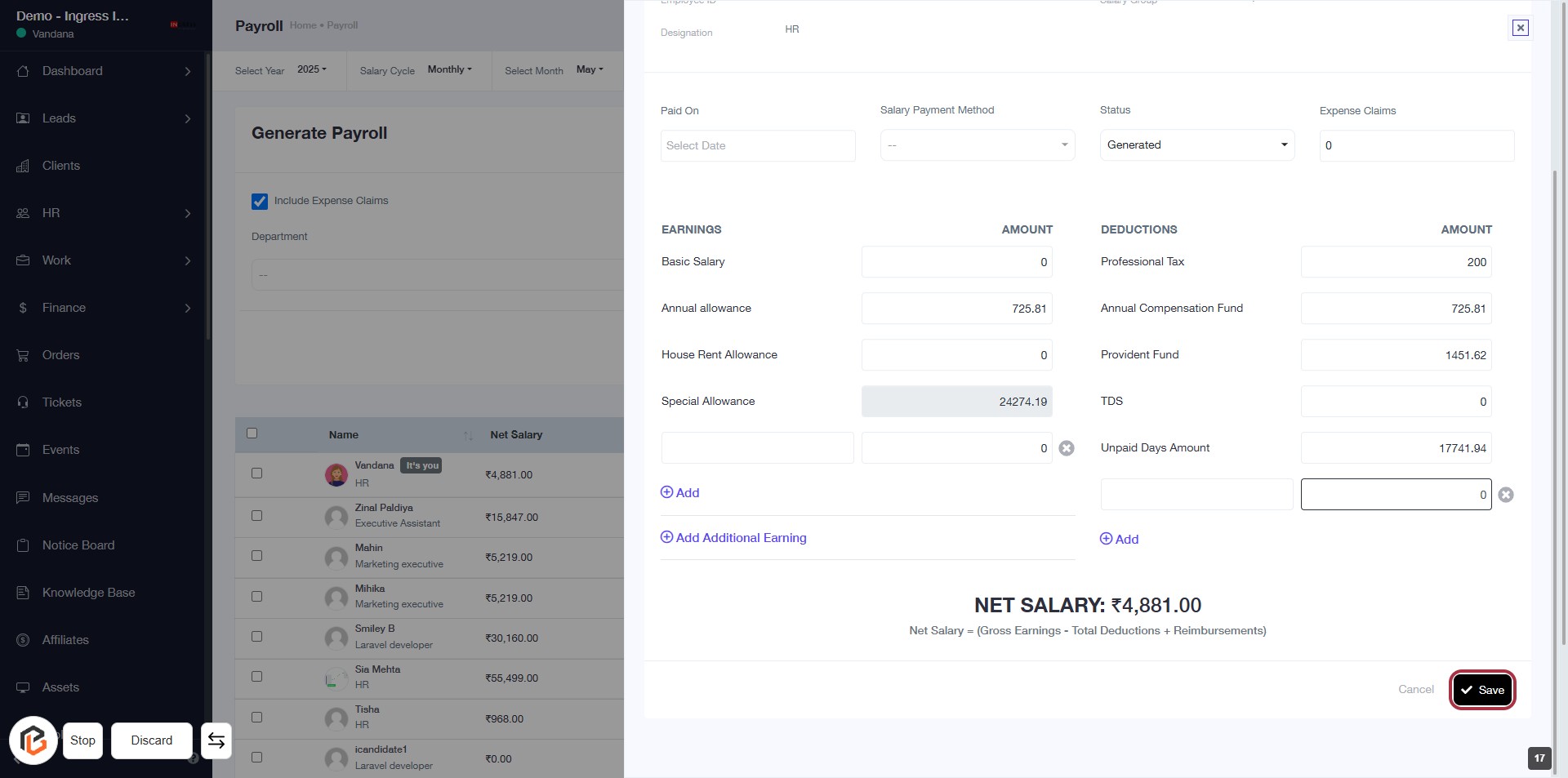1568x778 pixels.
Task: Toggle the select-all checkbox in table header
Action: 252,433
